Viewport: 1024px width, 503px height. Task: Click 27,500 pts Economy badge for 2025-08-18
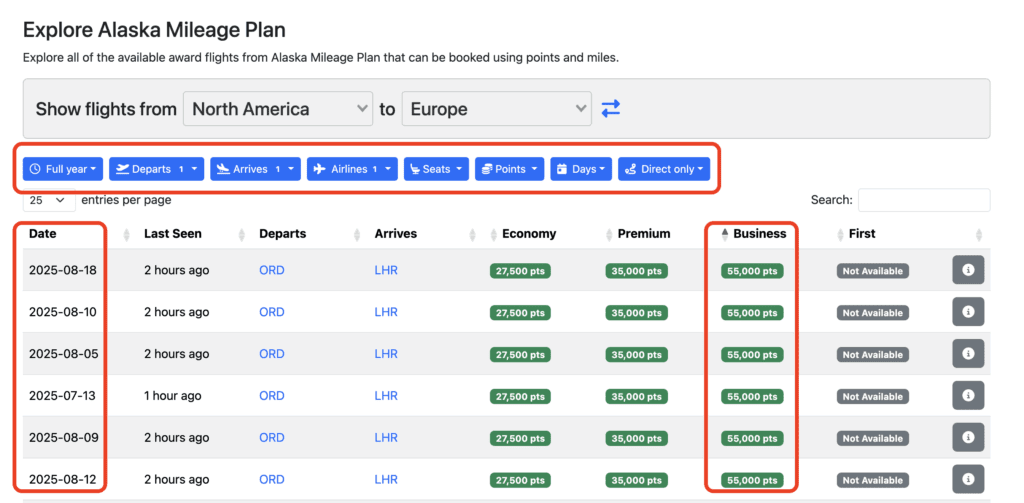(520, 271)
